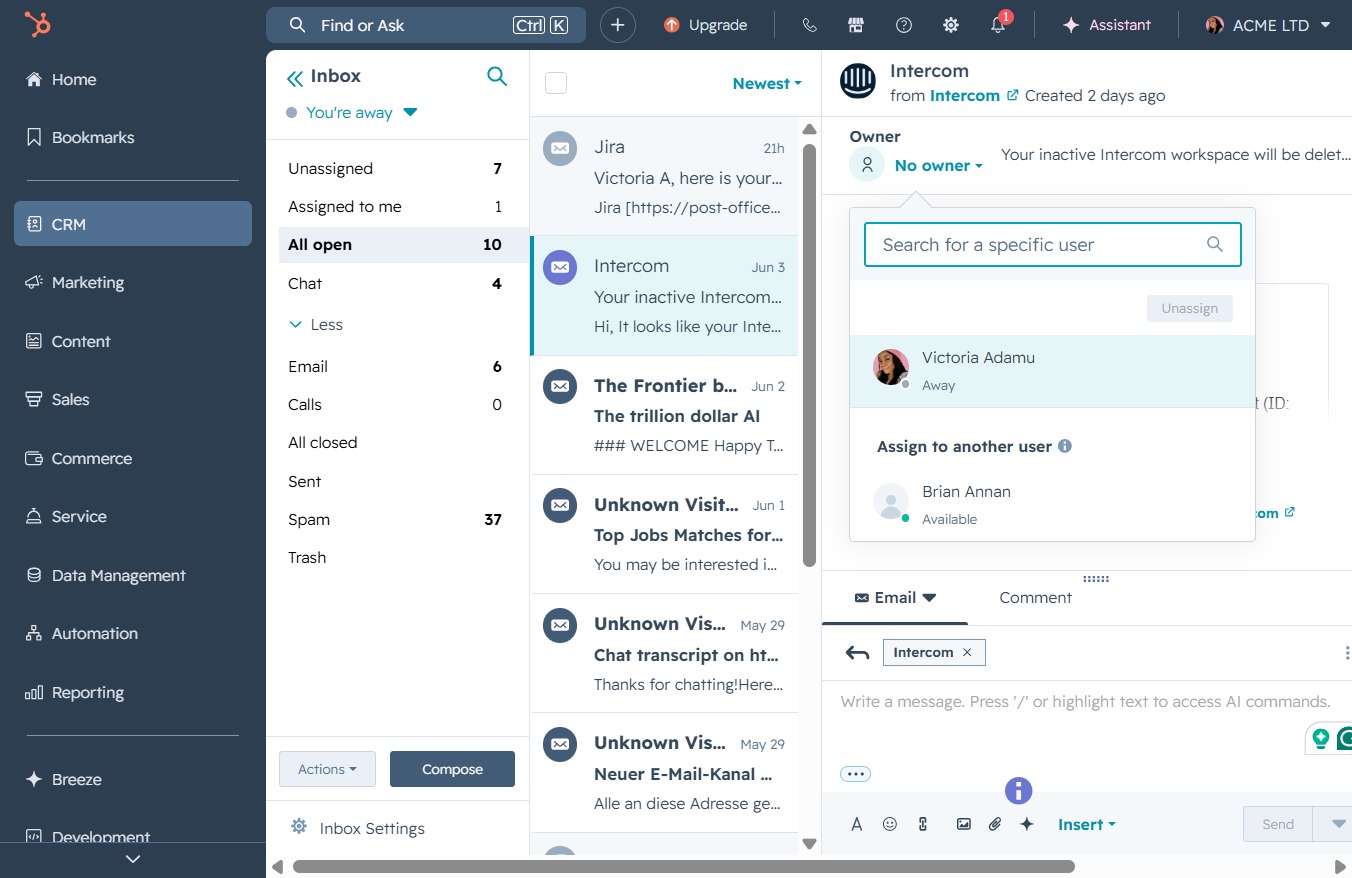Image resolution: width=1352 pixels, height=878 pixels.
Task: Open the create new plus button
Action: [618, 25]
